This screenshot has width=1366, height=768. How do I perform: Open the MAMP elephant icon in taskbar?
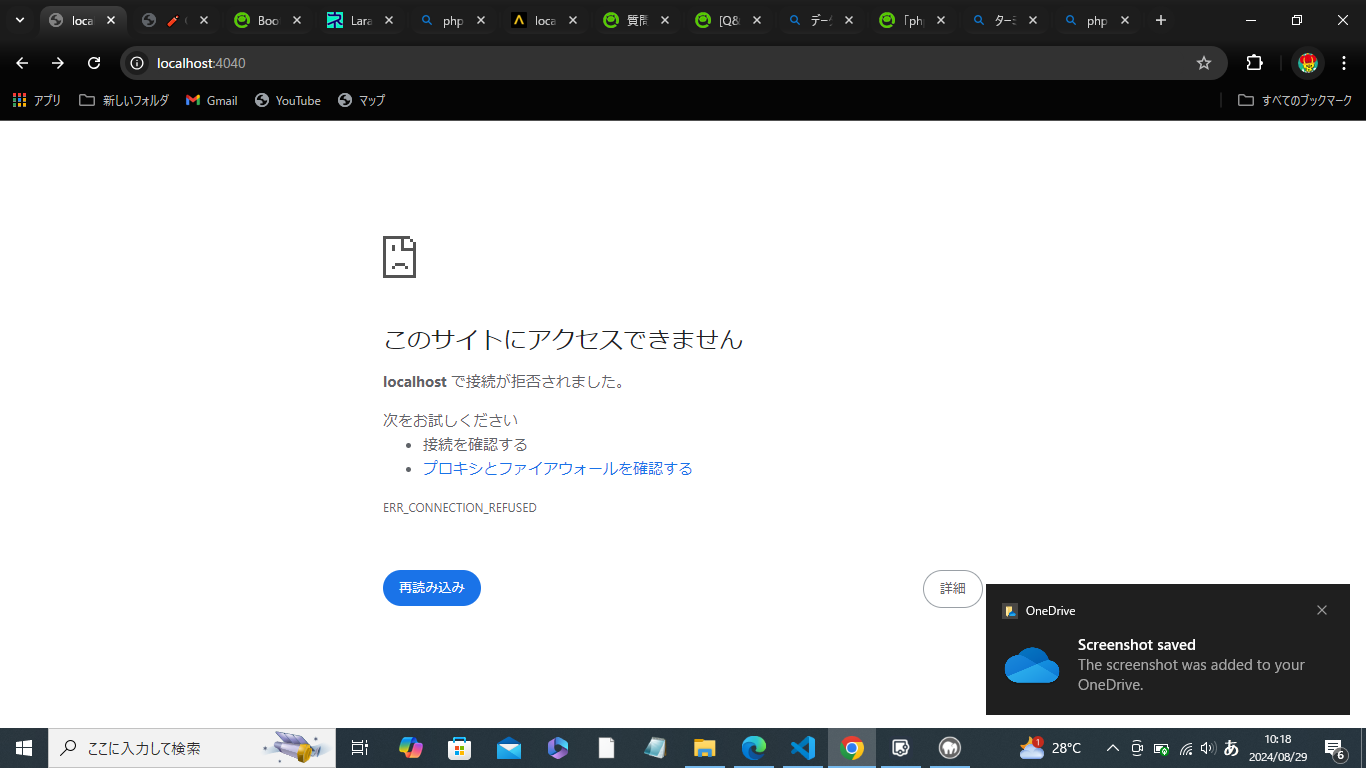(x=950, y=748)
